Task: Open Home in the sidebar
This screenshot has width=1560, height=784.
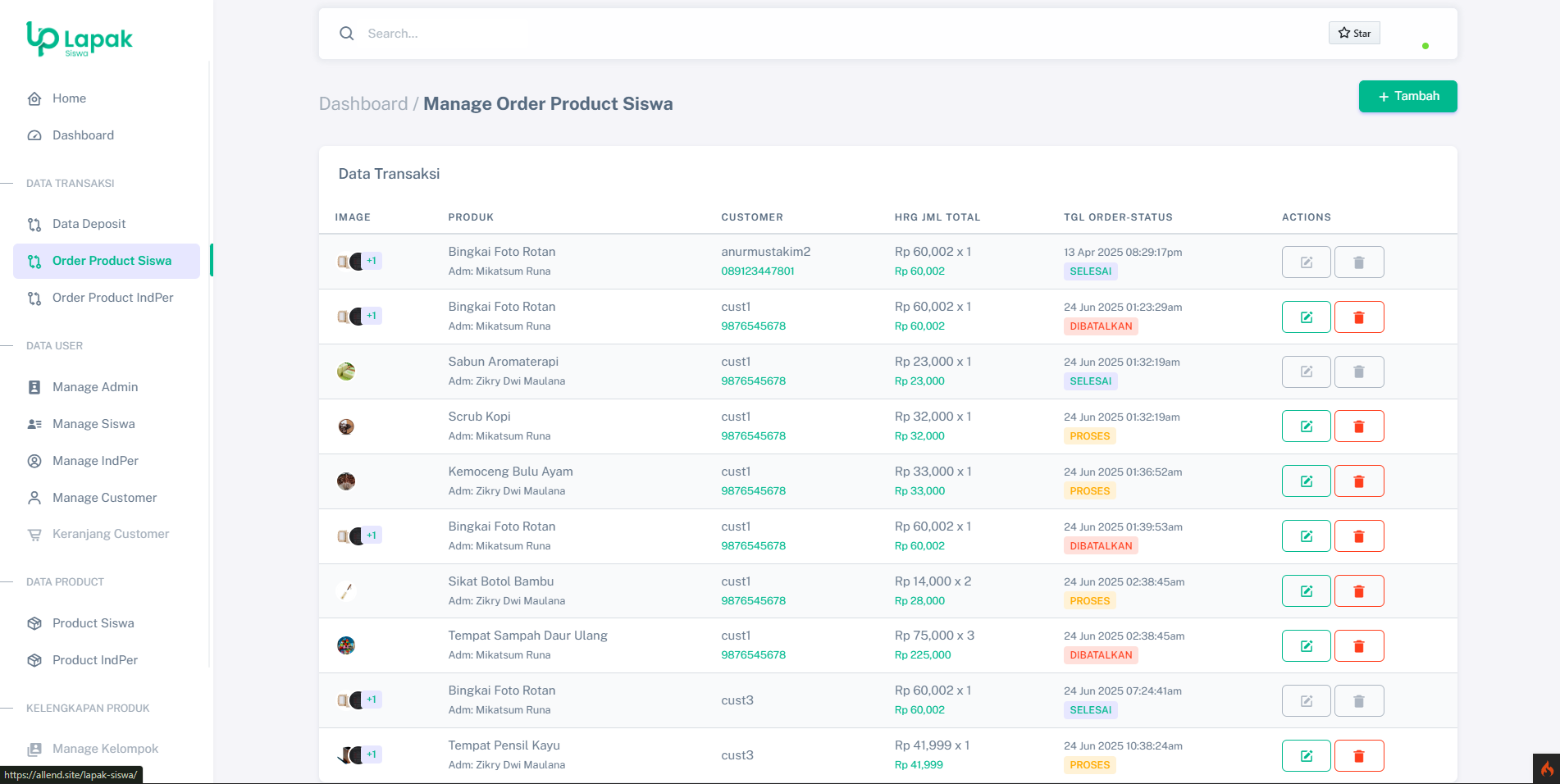Action: click(69, 98)
